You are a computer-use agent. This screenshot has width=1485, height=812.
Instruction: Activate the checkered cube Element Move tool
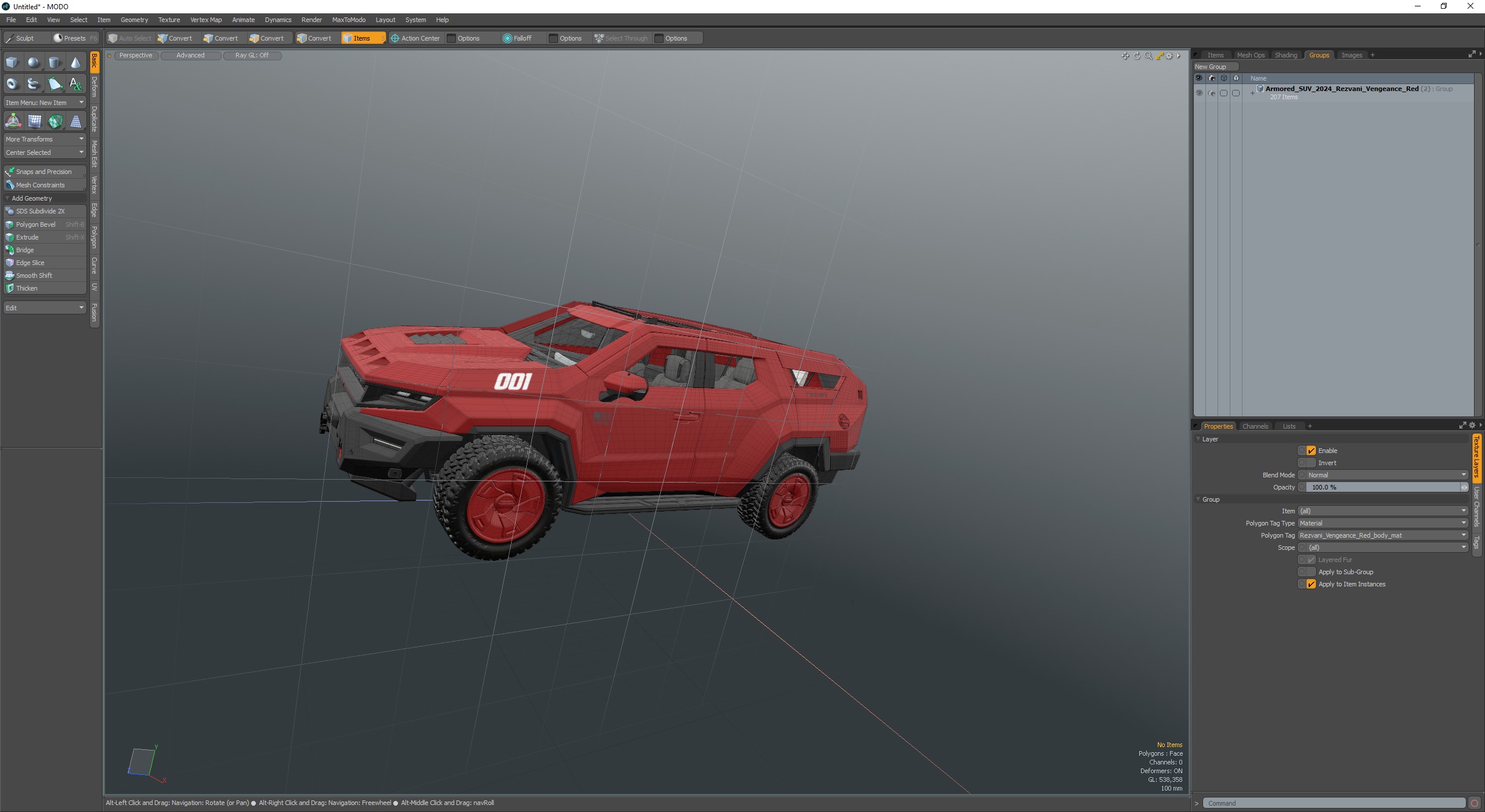tap(55, 121)
